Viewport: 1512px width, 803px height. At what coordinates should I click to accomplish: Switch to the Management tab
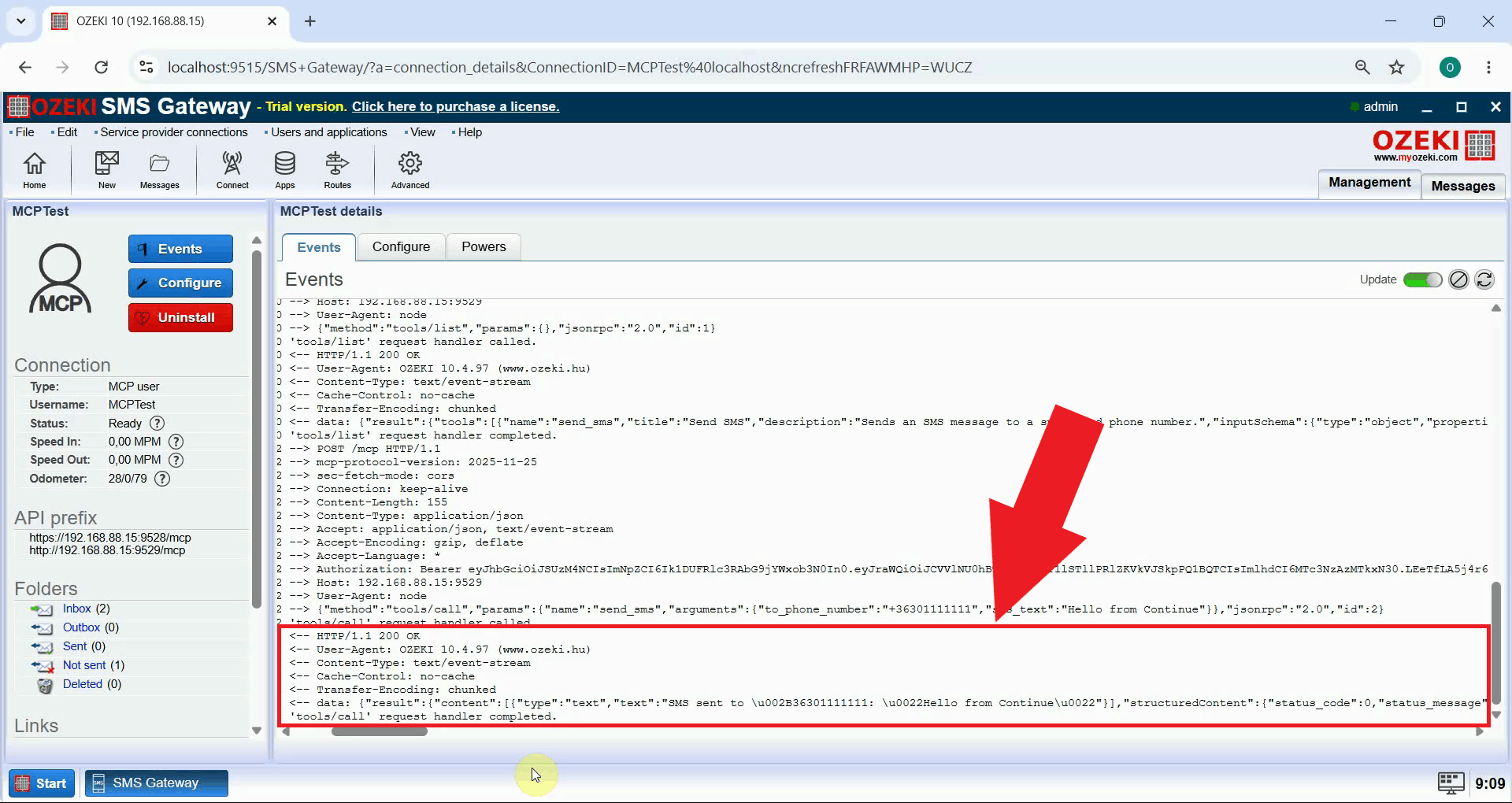(1369, 183)
